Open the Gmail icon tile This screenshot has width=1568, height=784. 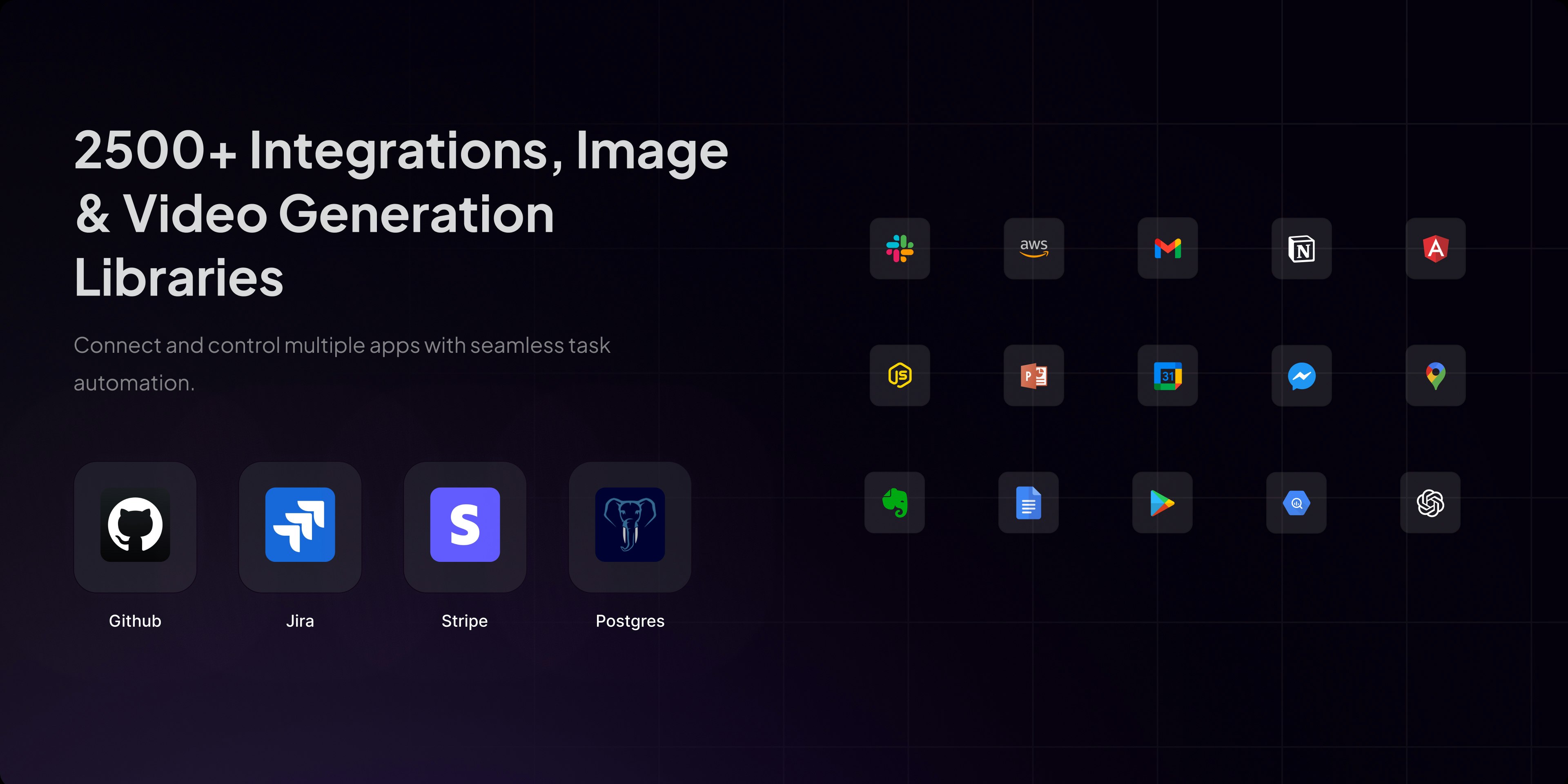1167,248
